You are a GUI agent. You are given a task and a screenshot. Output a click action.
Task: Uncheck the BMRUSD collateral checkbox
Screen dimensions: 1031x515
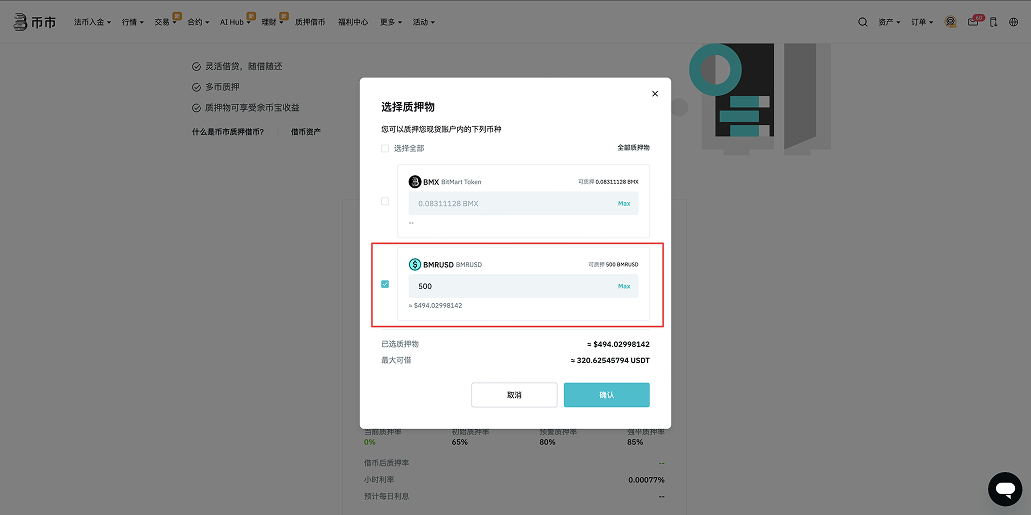[385, 284]
